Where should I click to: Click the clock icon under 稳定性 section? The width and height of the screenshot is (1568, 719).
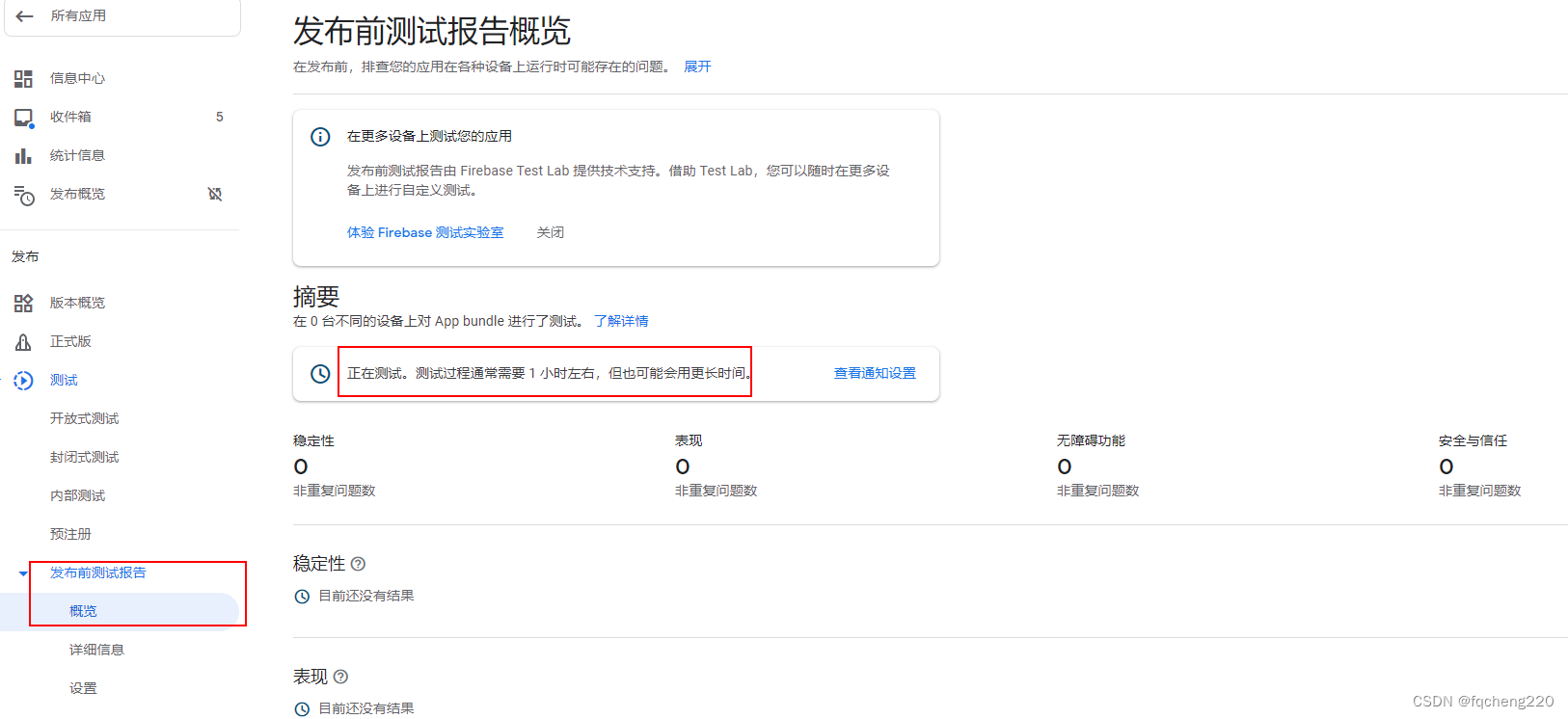tap(302, 597)
